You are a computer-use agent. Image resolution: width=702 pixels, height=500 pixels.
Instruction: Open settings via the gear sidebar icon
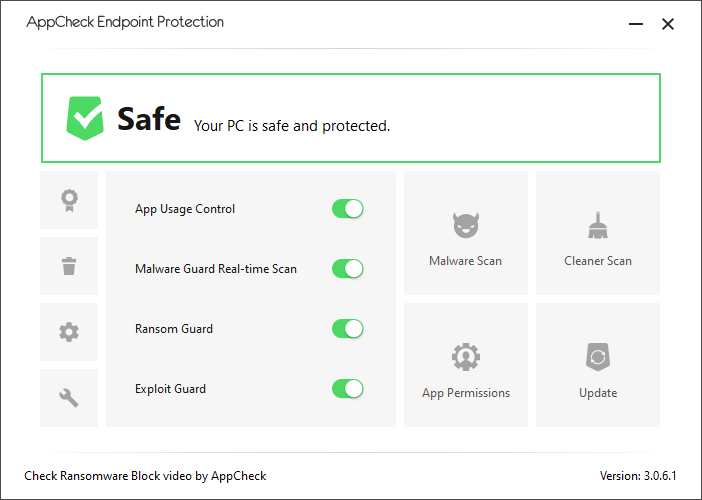click(x=69, y=332)
